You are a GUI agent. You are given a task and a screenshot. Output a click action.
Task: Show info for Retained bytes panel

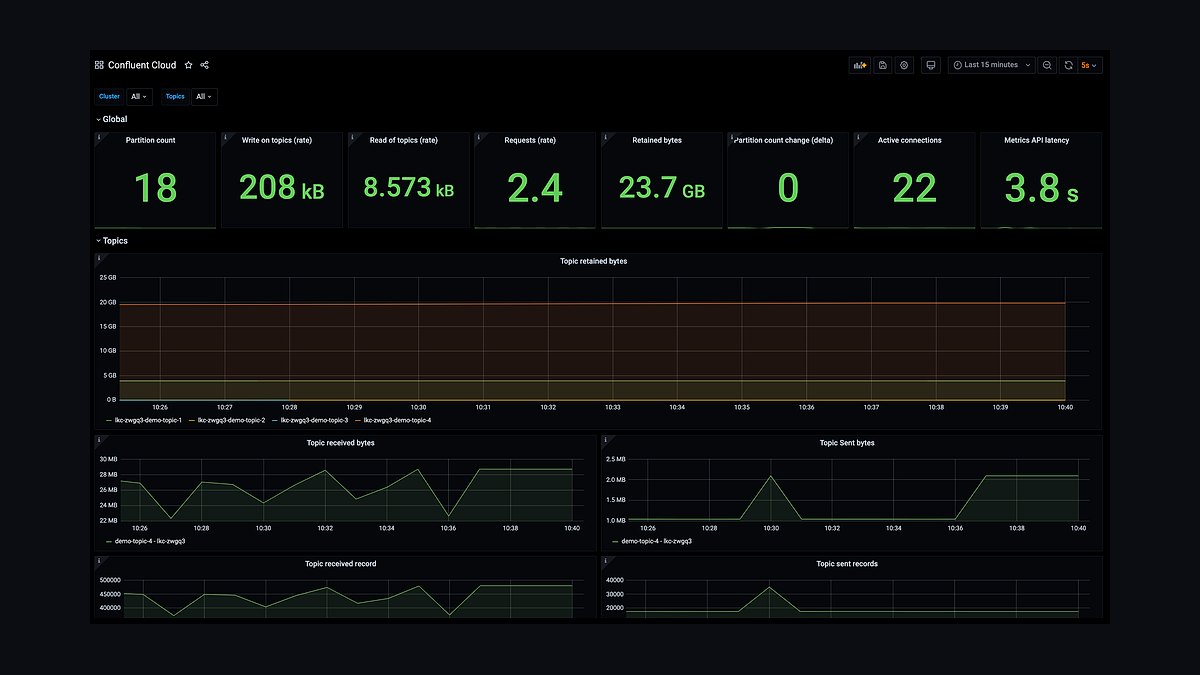point(605,137)
